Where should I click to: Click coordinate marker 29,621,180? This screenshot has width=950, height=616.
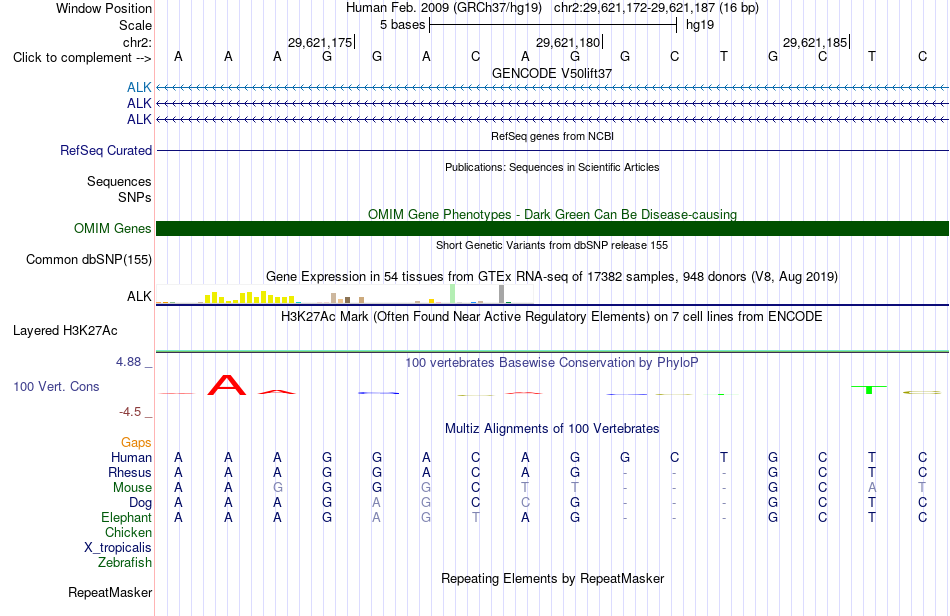(x=568, y=42)
